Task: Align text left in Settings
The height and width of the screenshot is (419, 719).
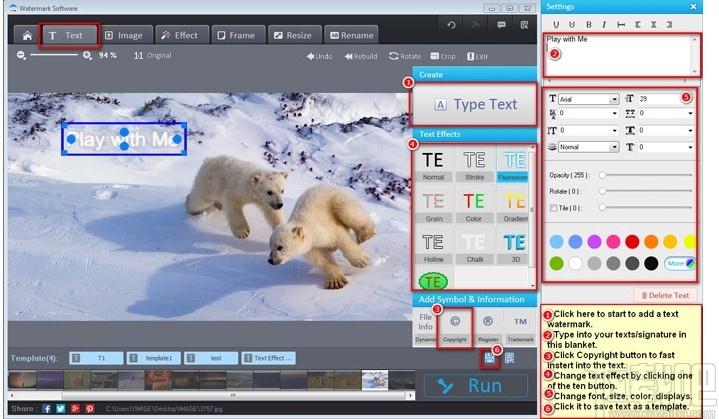Action: [637, 24]
